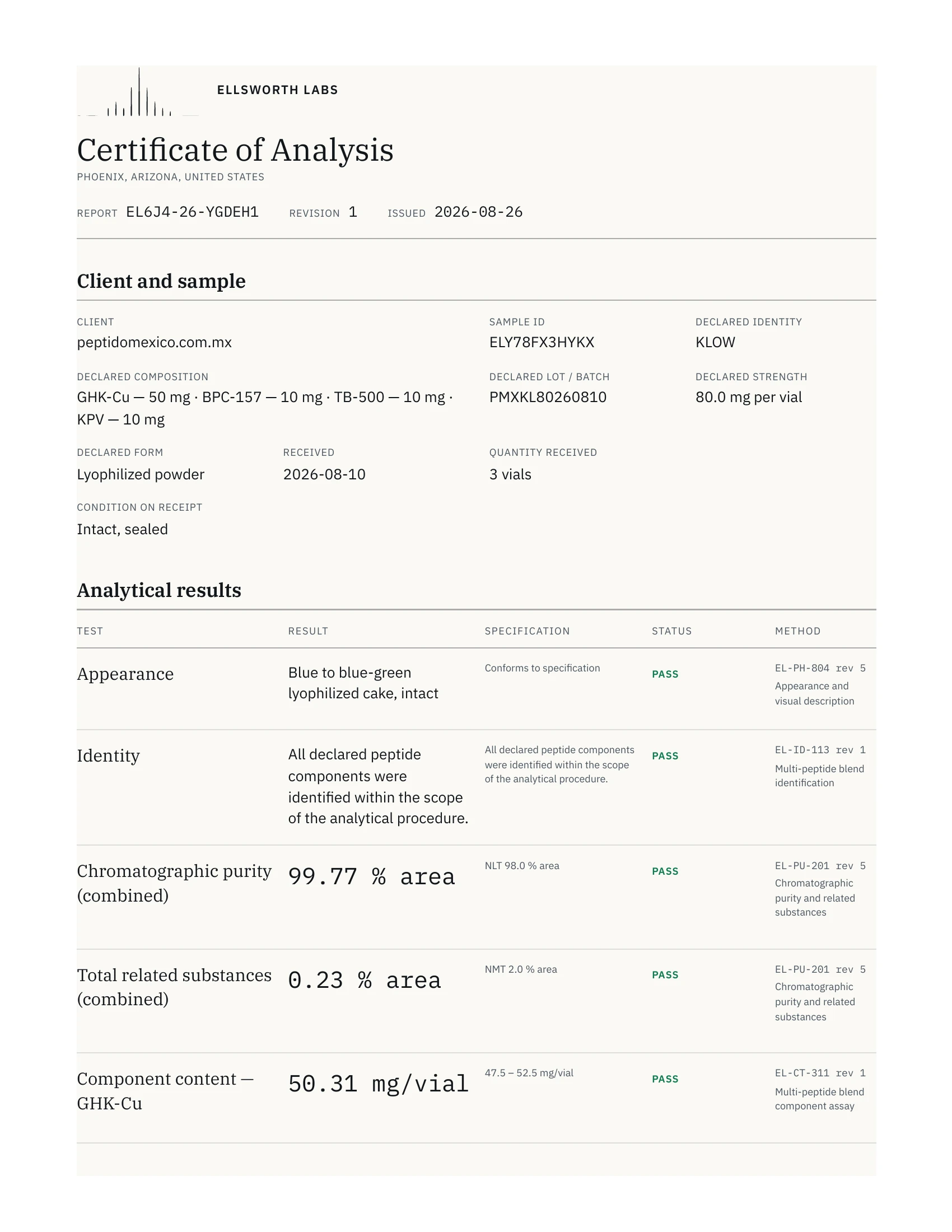Click result Blue to blue-green lyophilized cake
Image resolution: width=952 pixels, height=1232 pixels.
(363, 683)
